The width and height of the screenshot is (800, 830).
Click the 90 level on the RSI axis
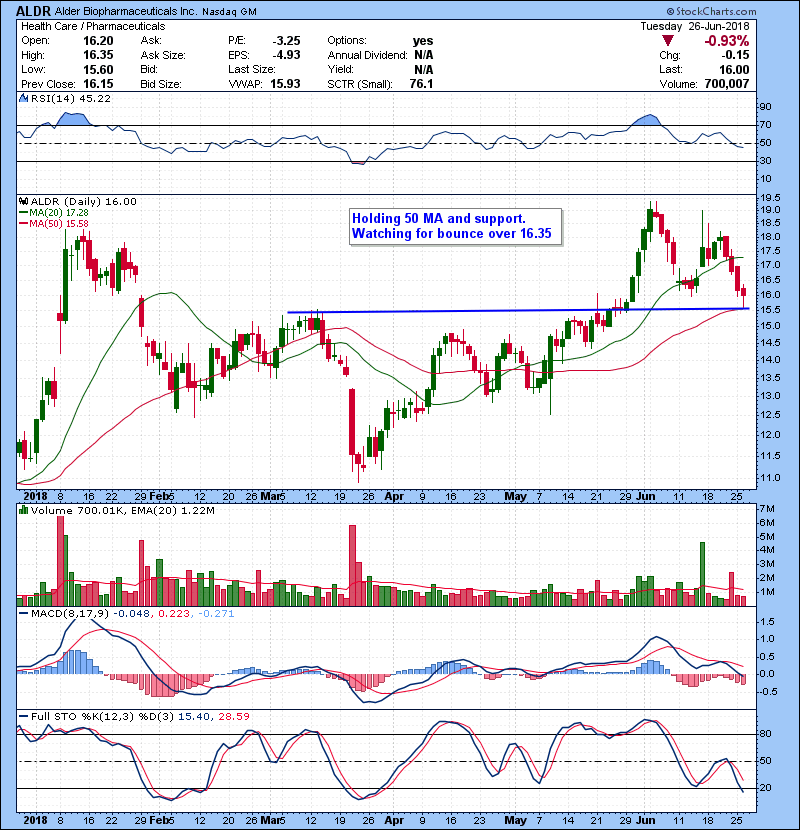pos(766,107)
